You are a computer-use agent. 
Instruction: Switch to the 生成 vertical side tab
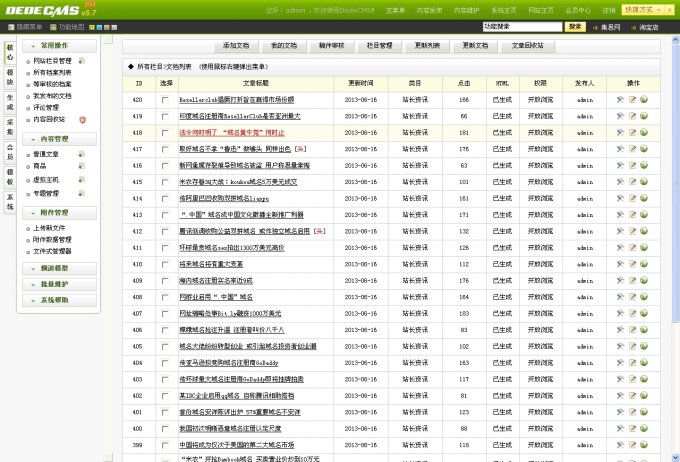[10, 102]
